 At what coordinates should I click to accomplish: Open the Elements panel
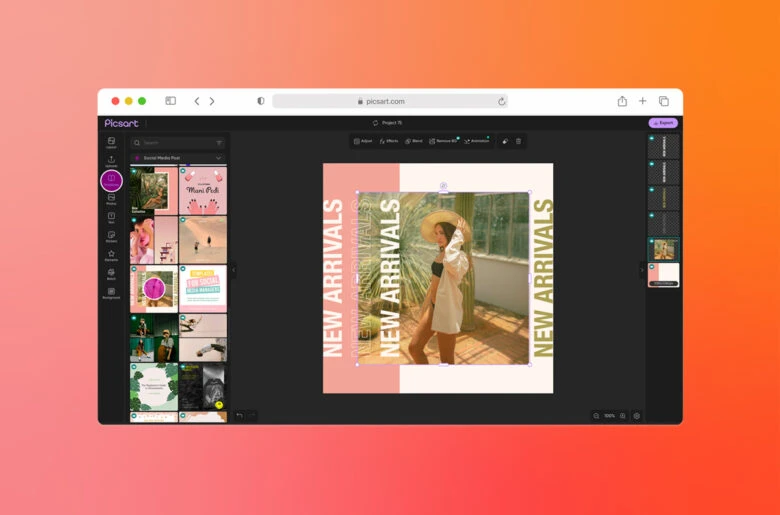pyautogui.click(x=111, y=256)
